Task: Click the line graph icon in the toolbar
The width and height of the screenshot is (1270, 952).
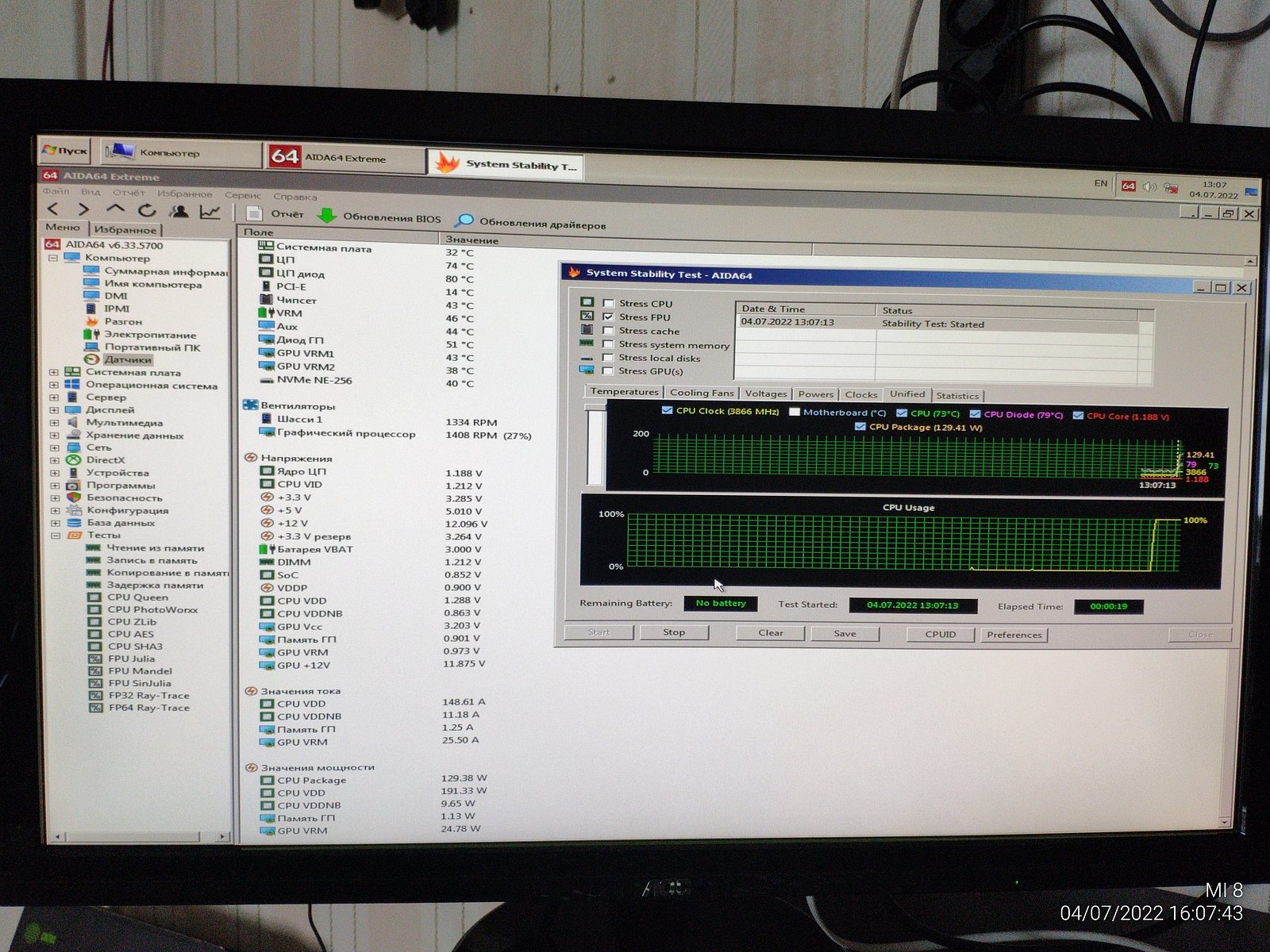Action: (210, 212)
